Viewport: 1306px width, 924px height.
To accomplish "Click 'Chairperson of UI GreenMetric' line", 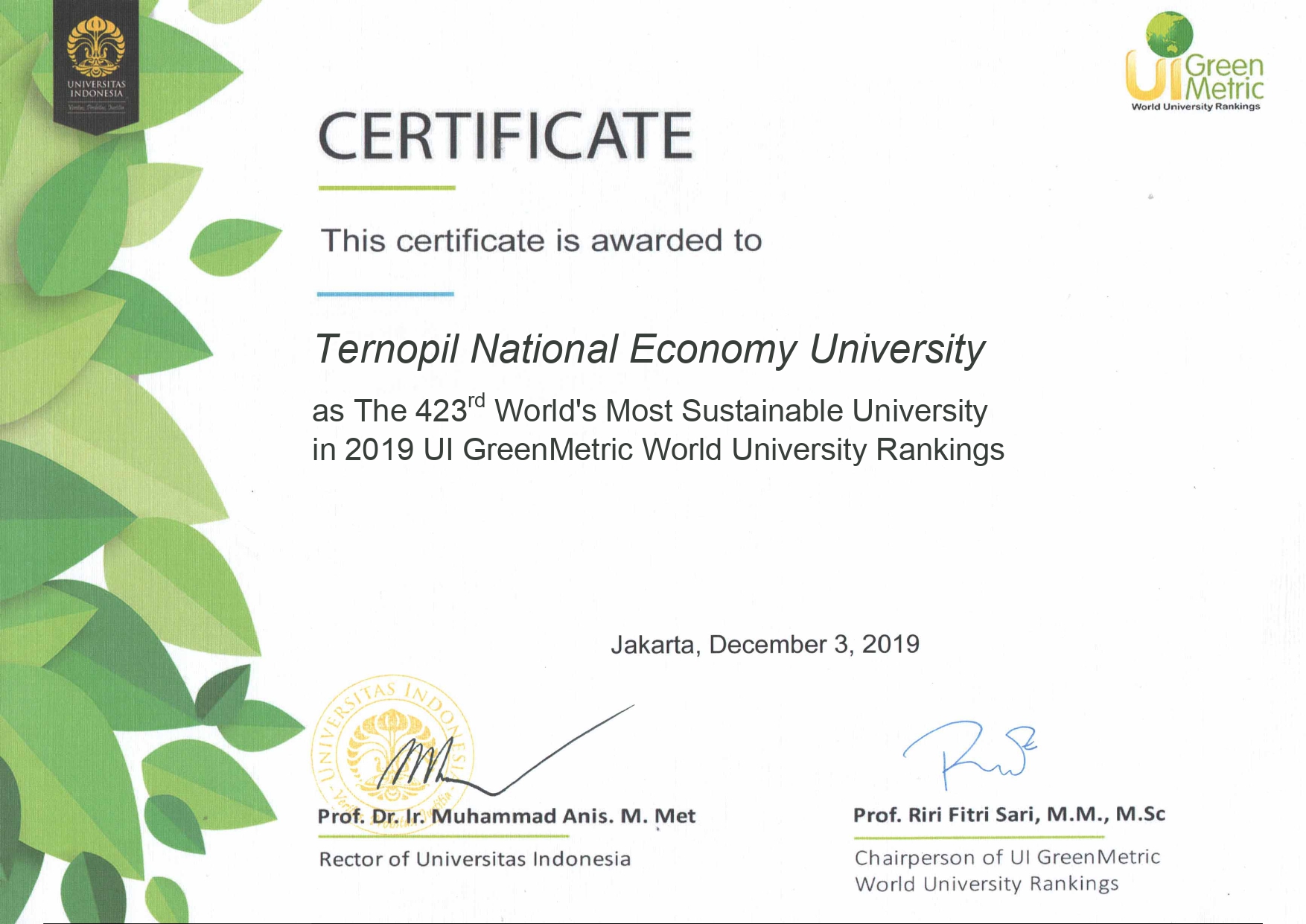I will (x=1007, y=858).
